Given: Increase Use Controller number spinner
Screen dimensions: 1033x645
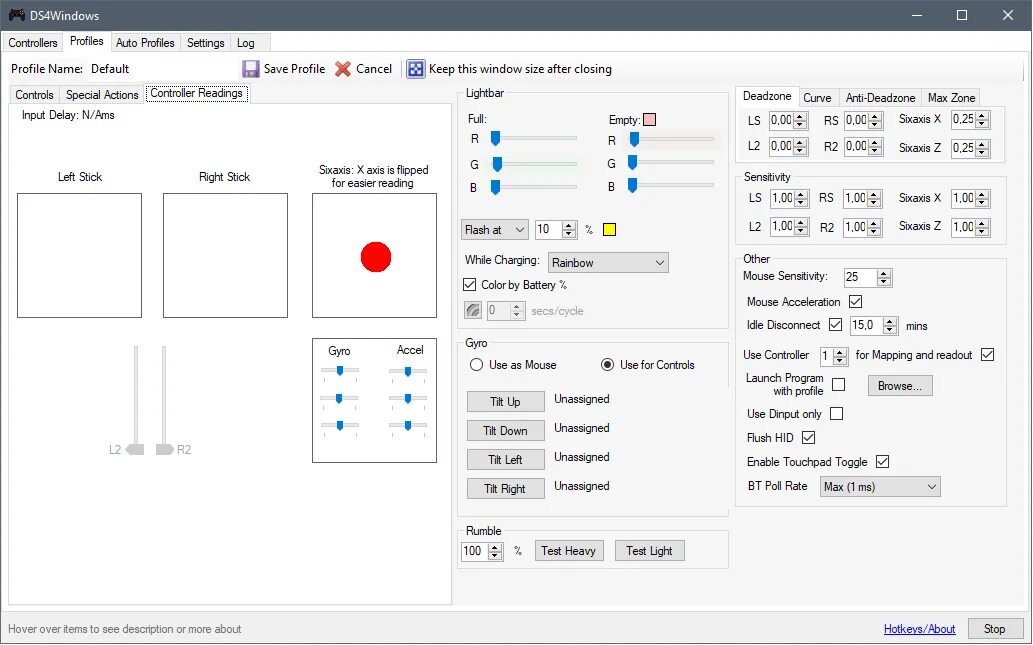Looking at the screenshot, I should point(840,352).
